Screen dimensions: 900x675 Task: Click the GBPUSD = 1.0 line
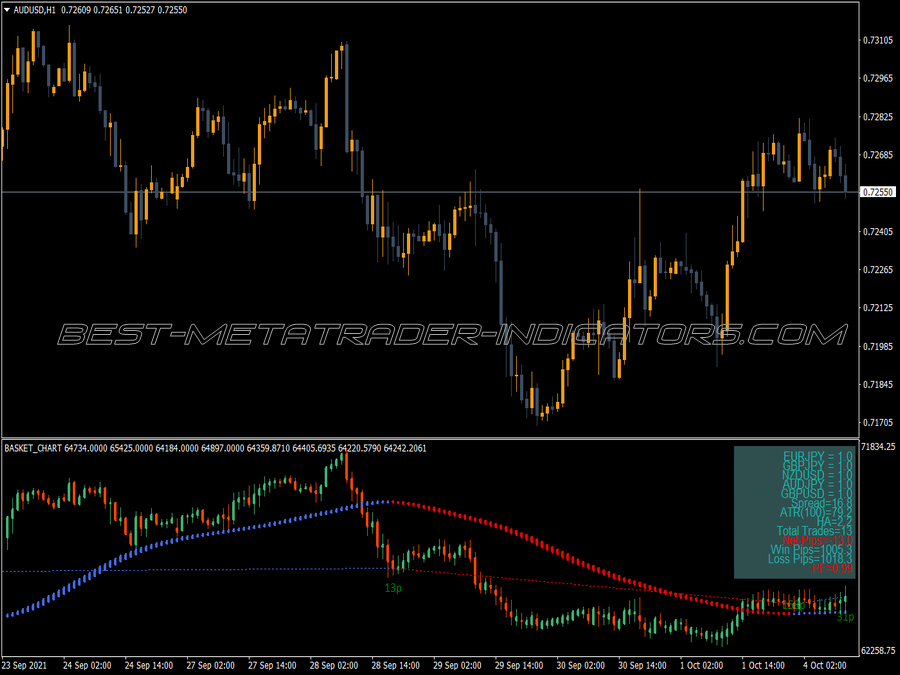pyautogui.click(x=817, y=494)
